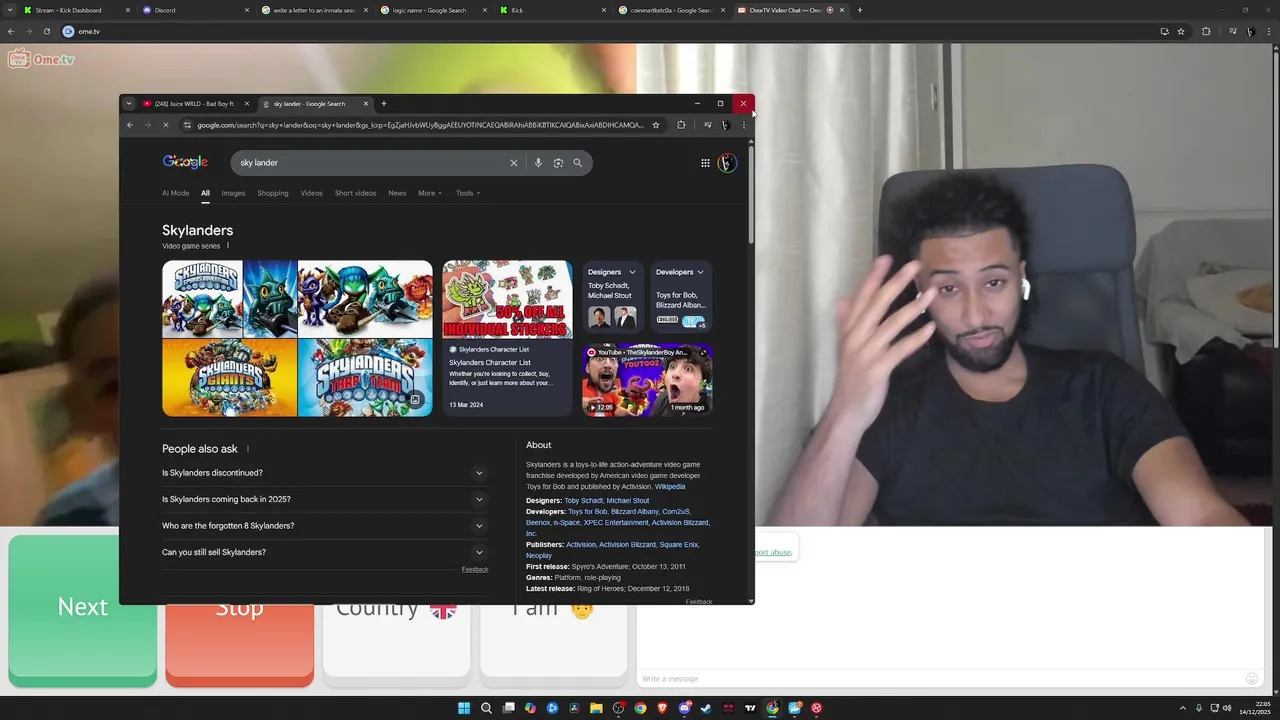Go back in the inner Google window
The image size is (1280, 720).
(x=130, y=125)
